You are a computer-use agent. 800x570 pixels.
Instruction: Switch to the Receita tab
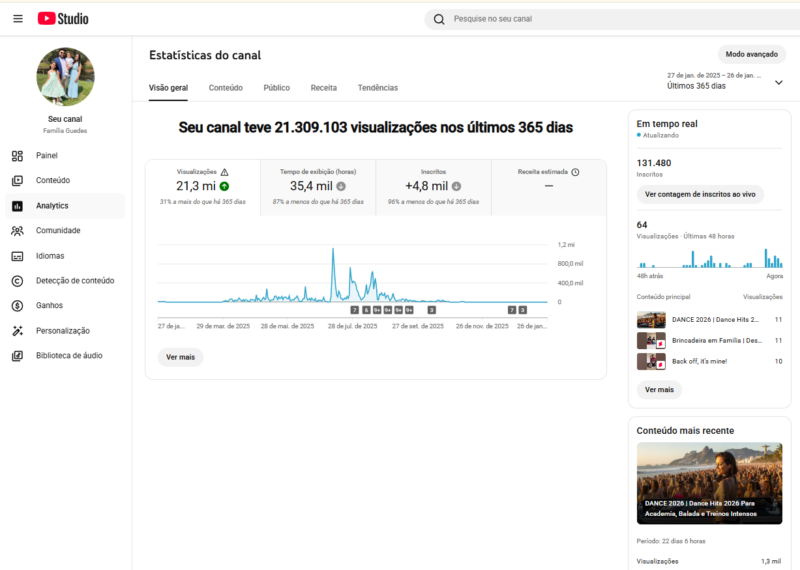click(x=323, y=88)
